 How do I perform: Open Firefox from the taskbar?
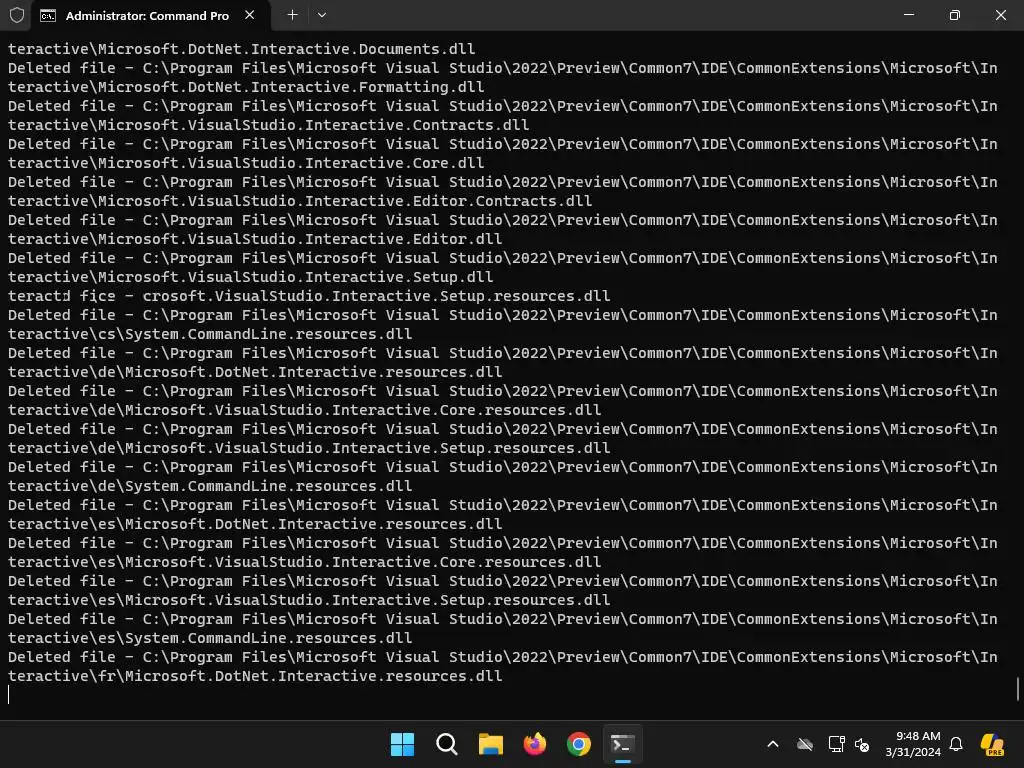[x=535, y=744]
